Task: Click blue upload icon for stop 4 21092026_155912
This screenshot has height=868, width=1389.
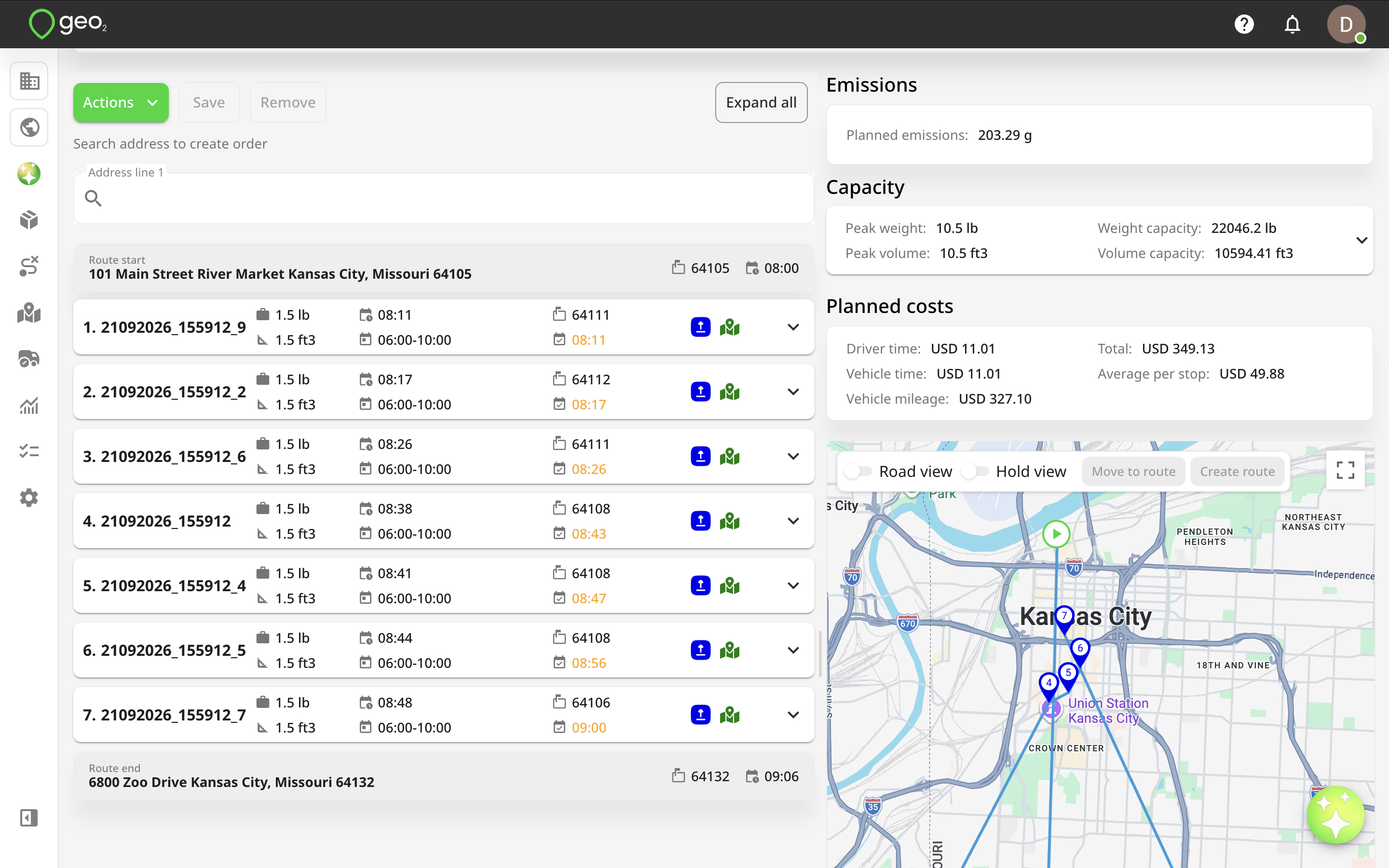Action: (x=700, y=521)
